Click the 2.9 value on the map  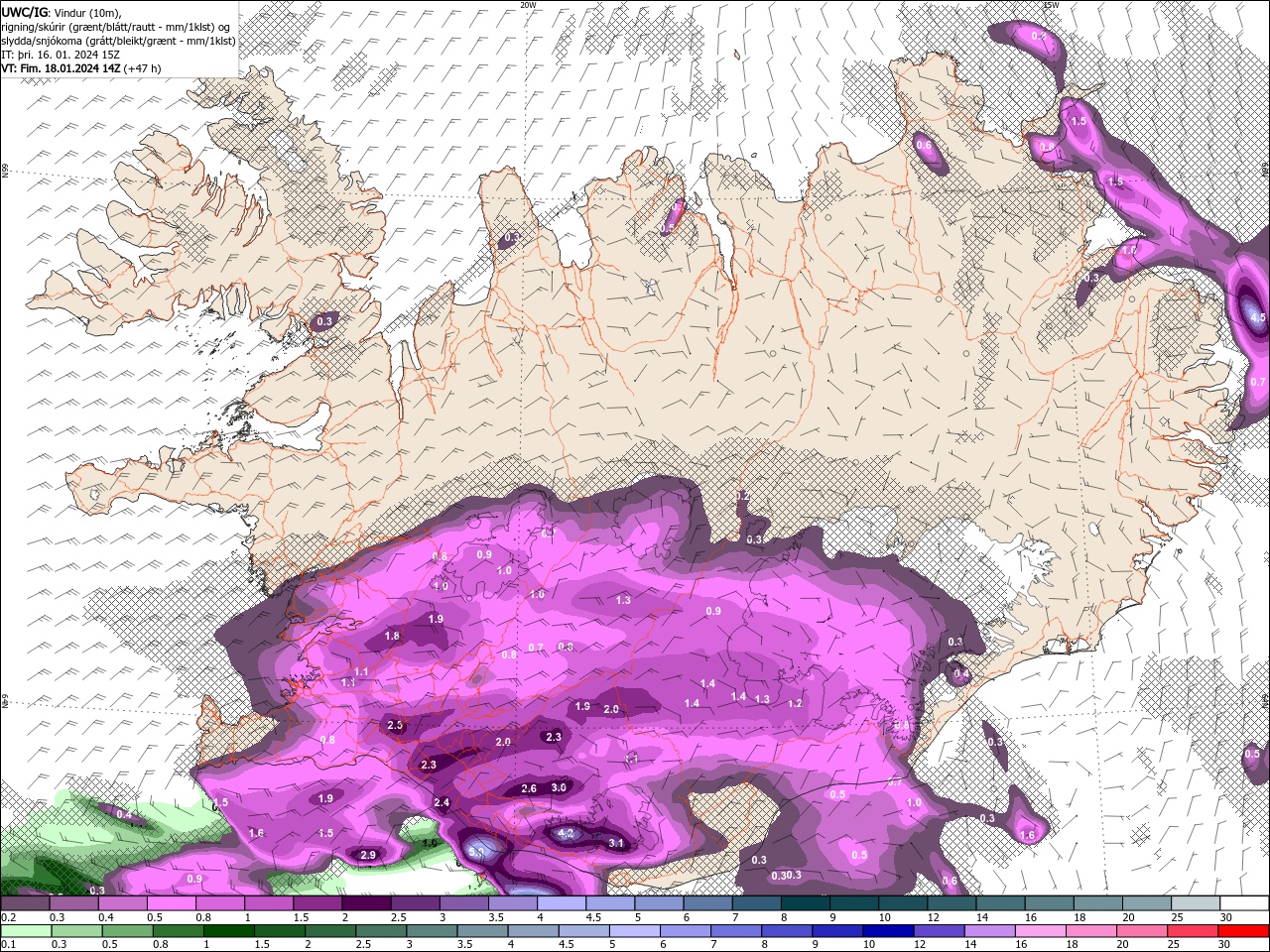point(368,855)
